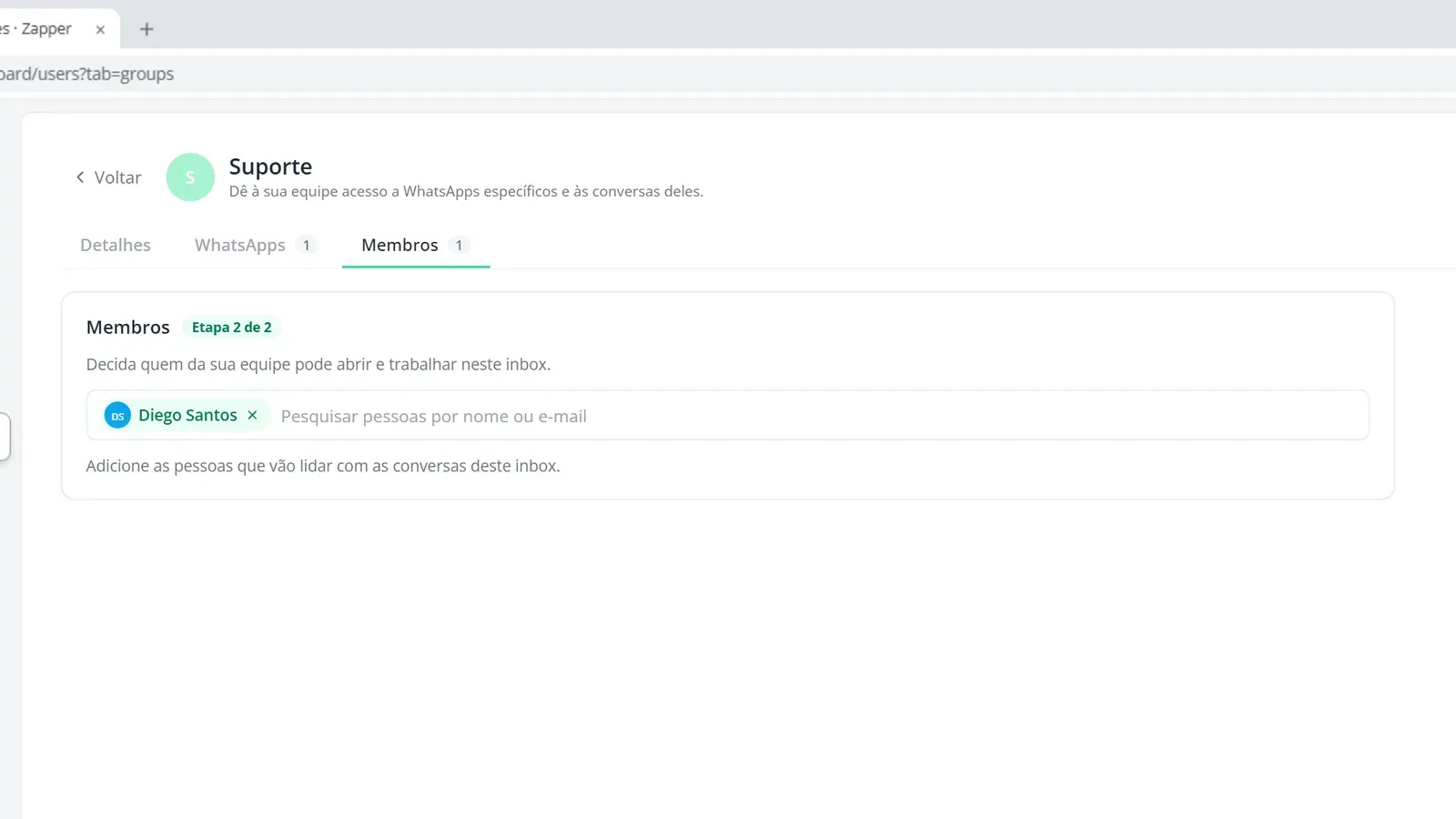This screenshot has width=1456, height=819.
Task: Close the Zapper browser tab
Action: (100, 29)
